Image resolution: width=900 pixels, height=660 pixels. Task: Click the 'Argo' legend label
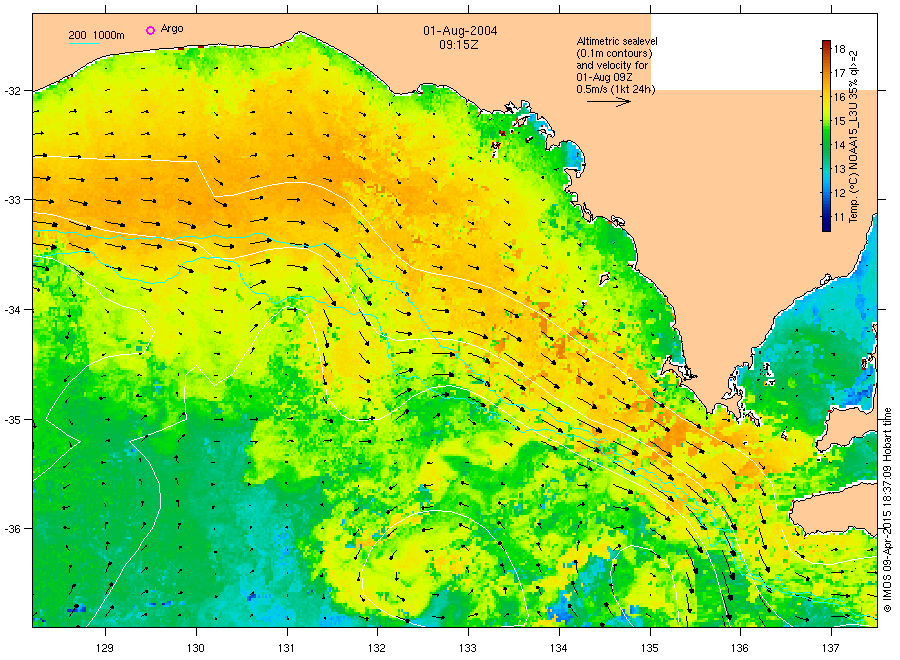pyautogui.click(x=172, y=29)
